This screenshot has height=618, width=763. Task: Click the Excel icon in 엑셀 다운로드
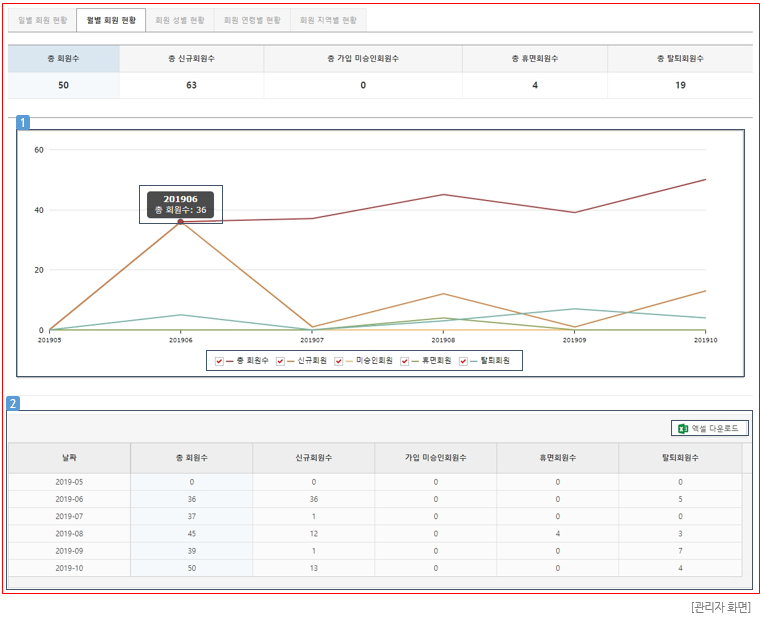pos(683,428)
